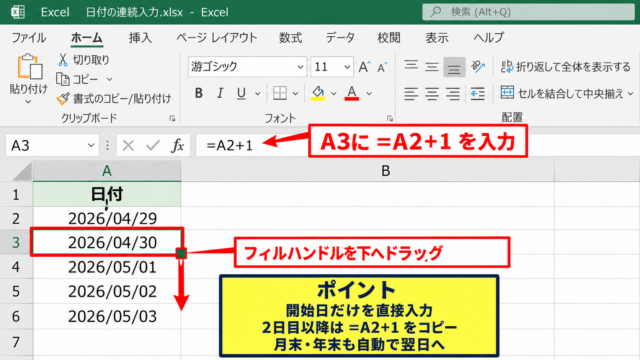Click the select-all corner triangle
The height and width of the screenshot is (360, 640).
click(x=22, y=171)
